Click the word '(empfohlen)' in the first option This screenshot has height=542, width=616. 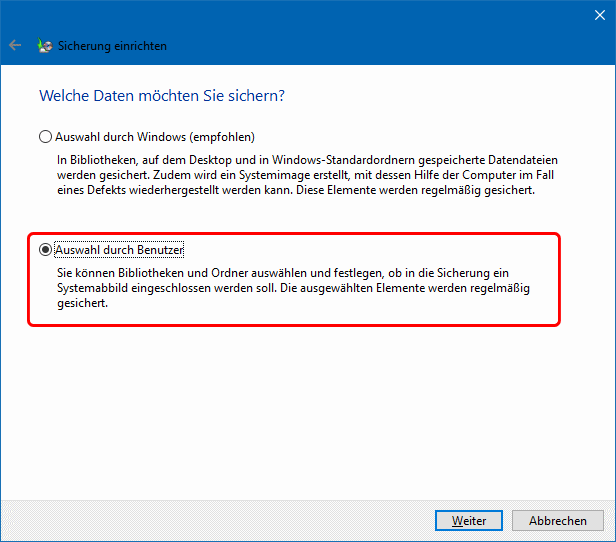[x=223, y=136]
